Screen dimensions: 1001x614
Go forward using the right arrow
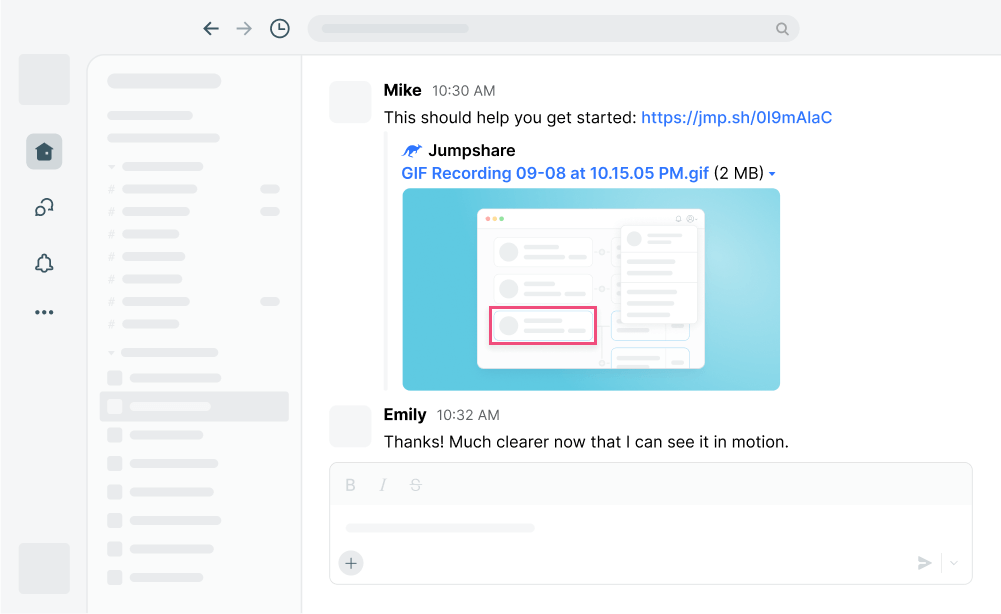click(244, 29)
